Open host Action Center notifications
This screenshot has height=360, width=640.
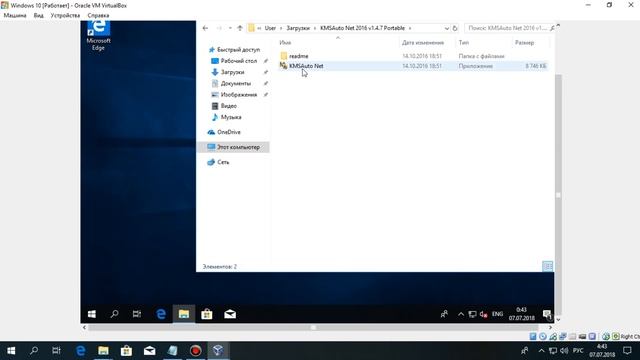point(627,351)
